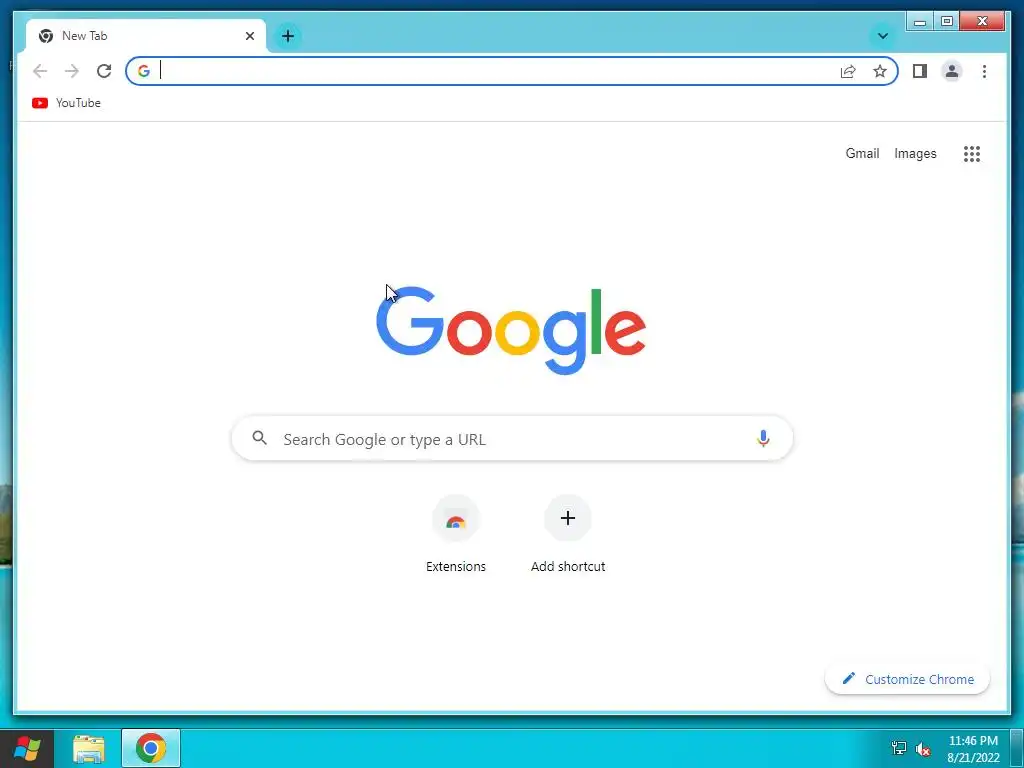This screenshot has height=768, width=1024.
Task: Open the profile avatar menu
Action: (952, 71)
